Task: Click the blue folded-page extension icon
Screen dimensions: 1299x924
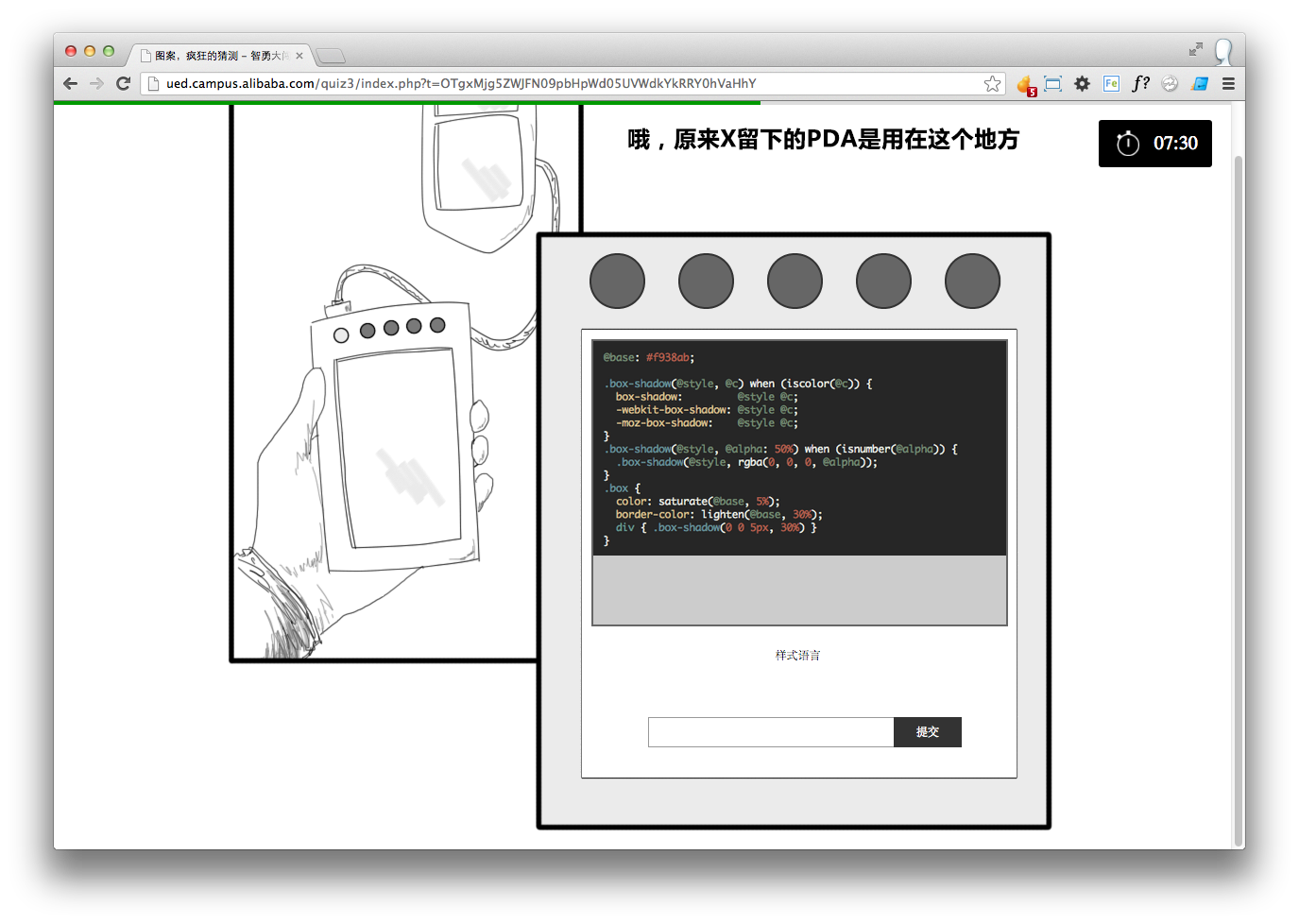Action: 1200,84
